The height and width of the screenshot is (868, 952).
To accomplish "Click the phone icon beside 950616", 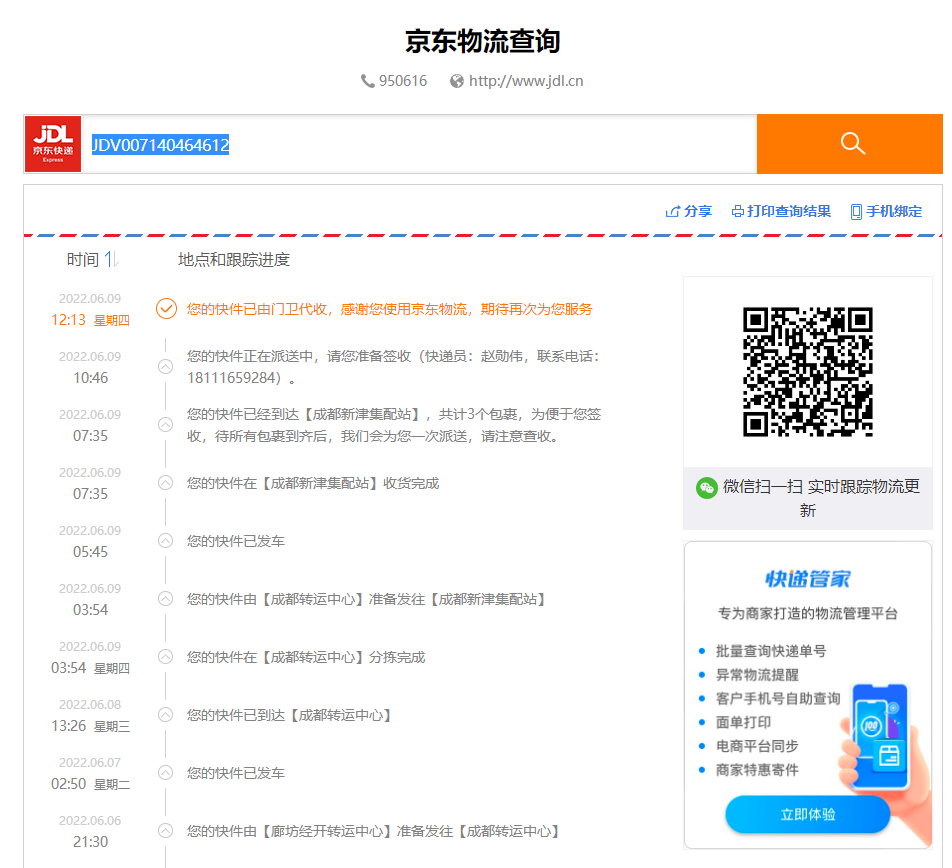I will click(x=367, y=81).
